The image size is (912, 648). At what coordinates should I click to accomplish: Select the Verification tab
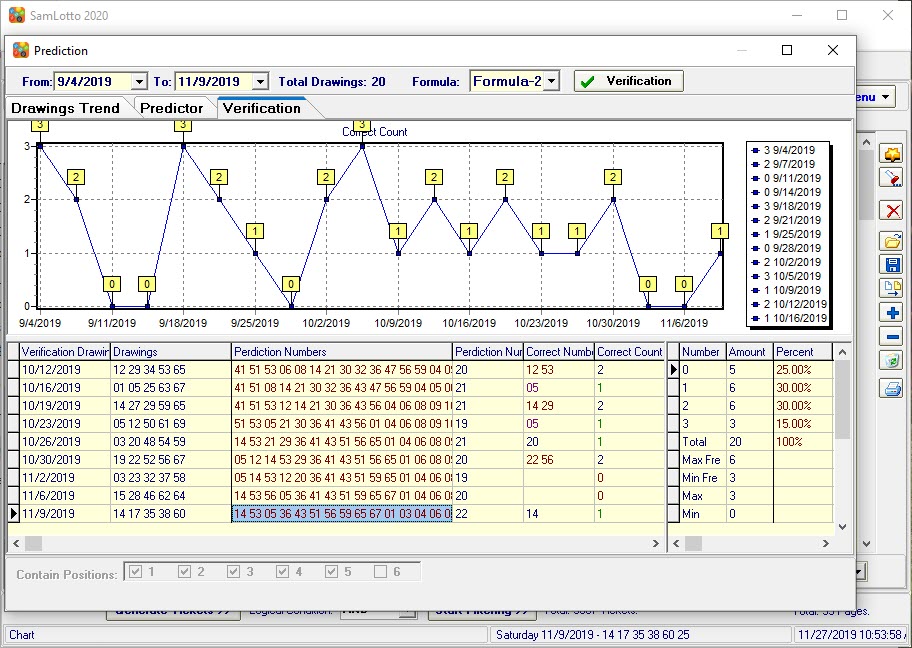(262, 108)
